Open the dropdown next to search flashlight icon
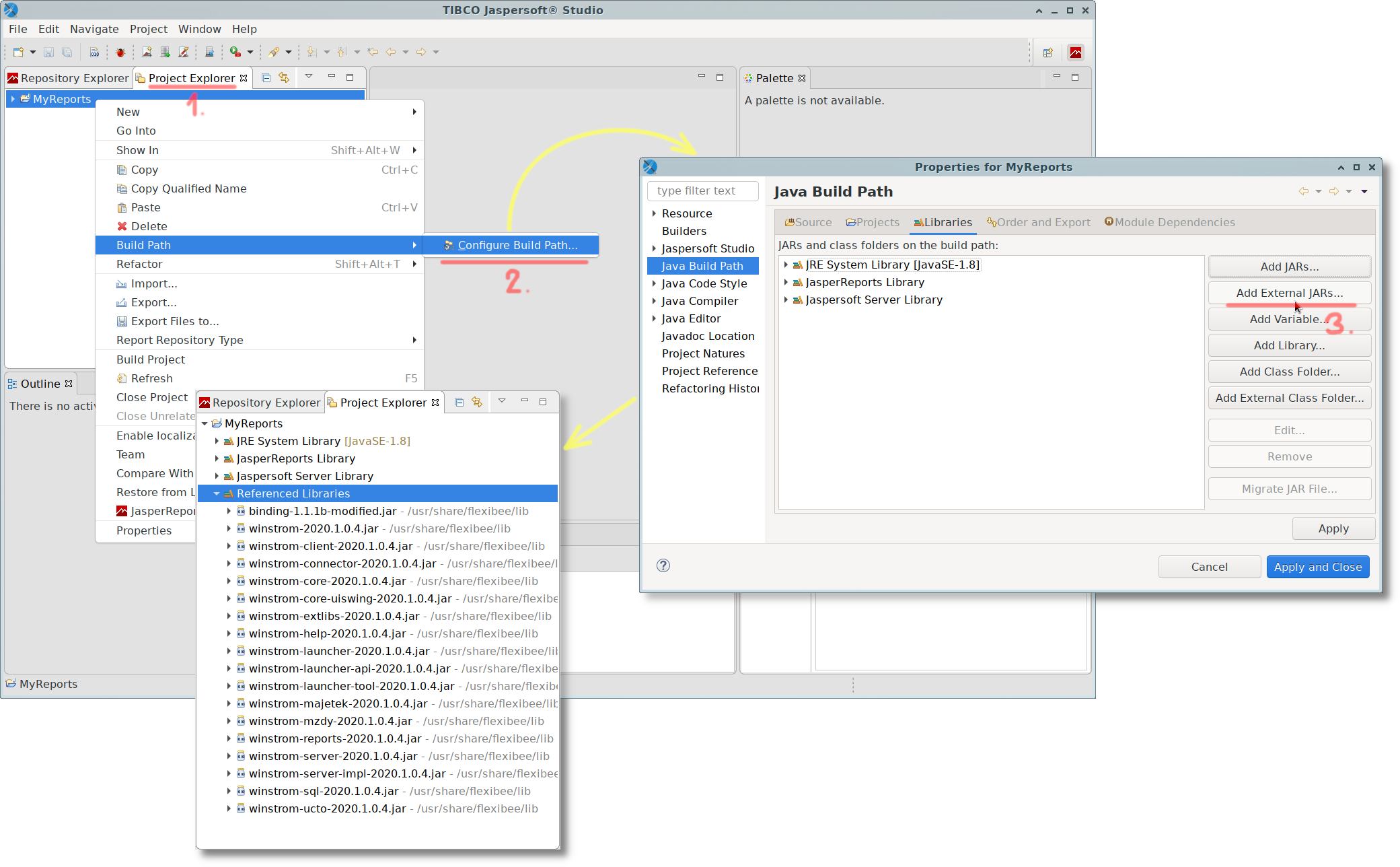Viewport: 1400px width, 867px height. [289, 52]
